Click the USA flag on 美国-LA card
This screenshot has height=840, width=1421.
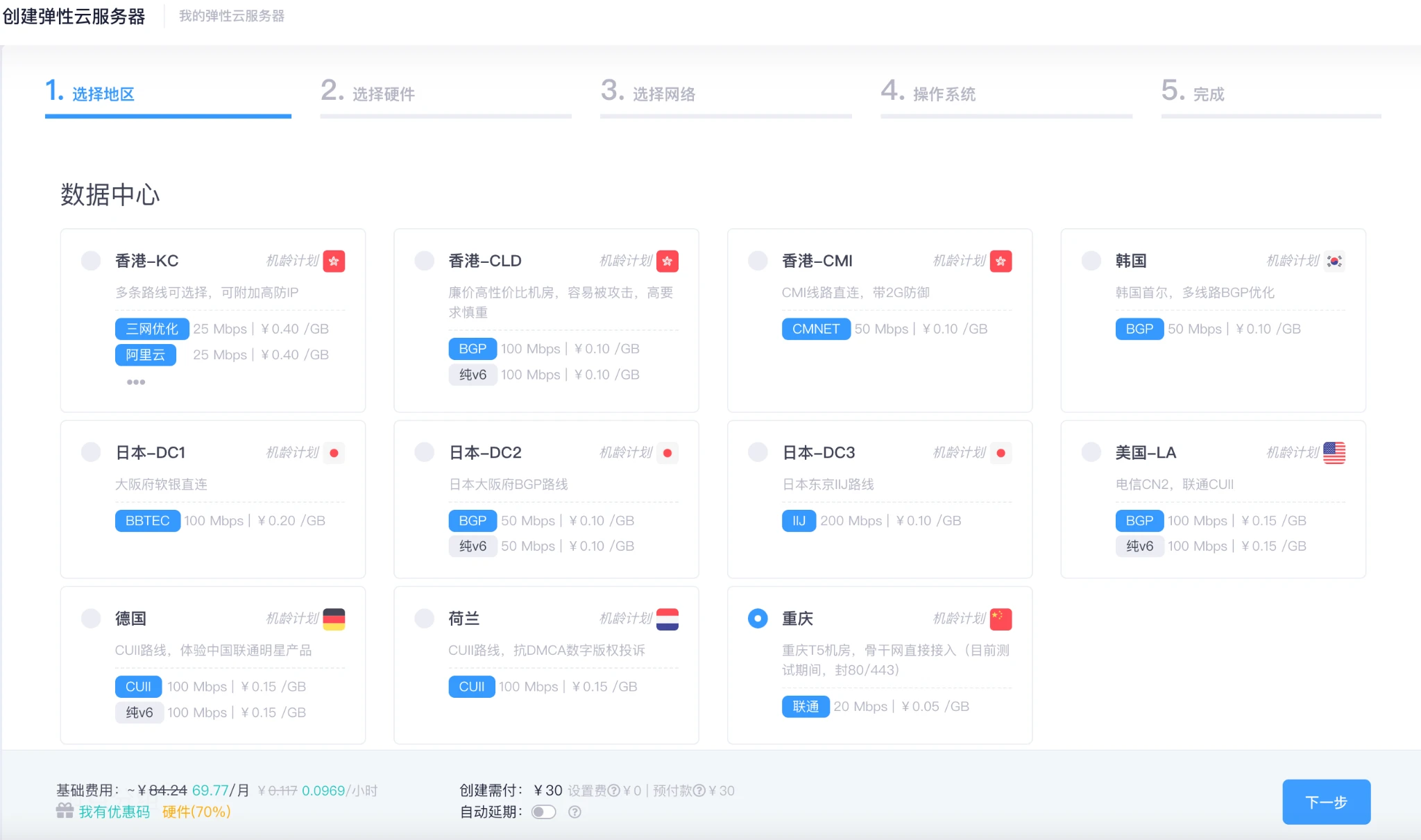1334,453
